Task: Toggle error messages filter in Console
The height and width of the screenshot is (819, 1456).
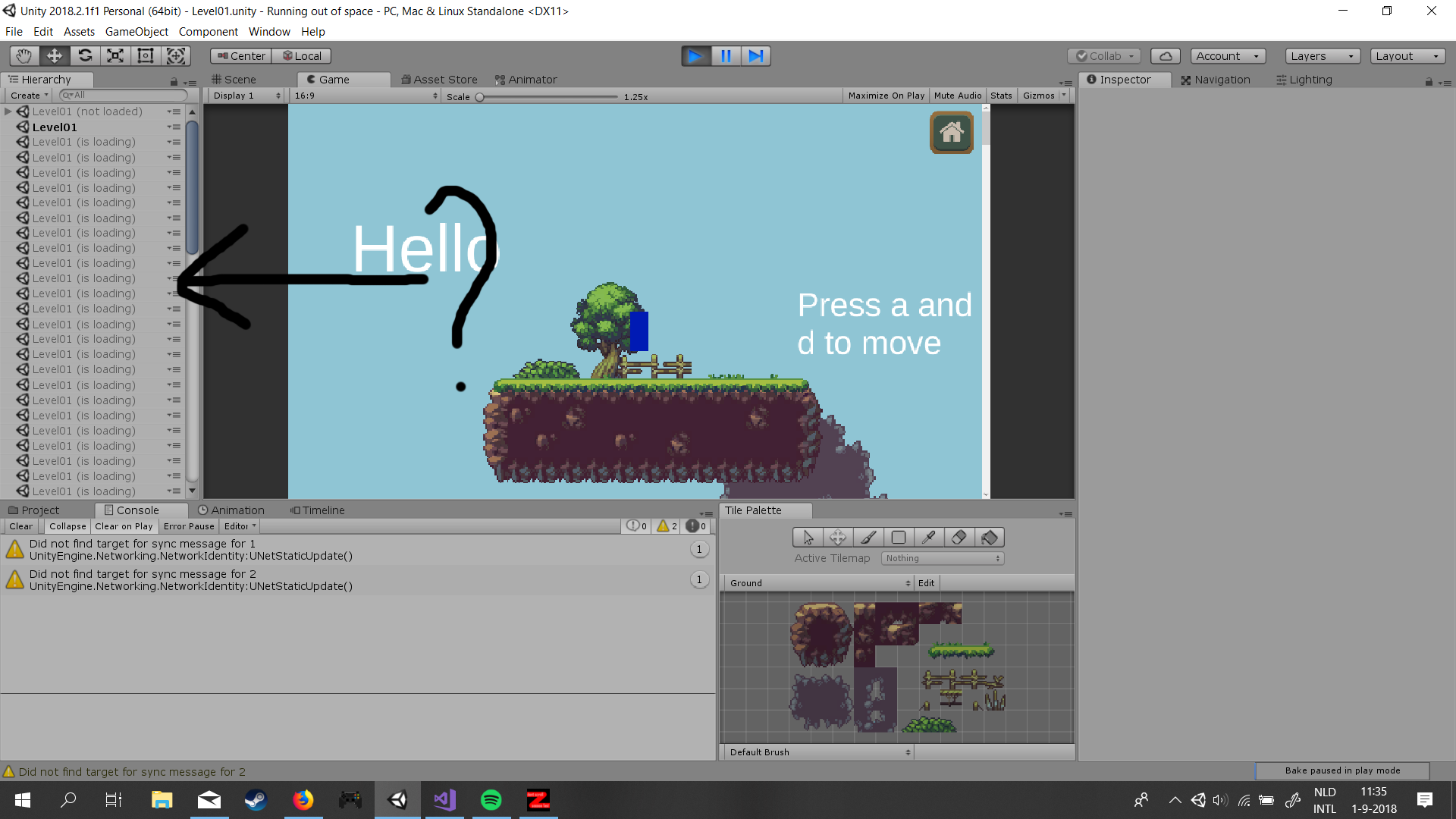Action: pos(697,526)
